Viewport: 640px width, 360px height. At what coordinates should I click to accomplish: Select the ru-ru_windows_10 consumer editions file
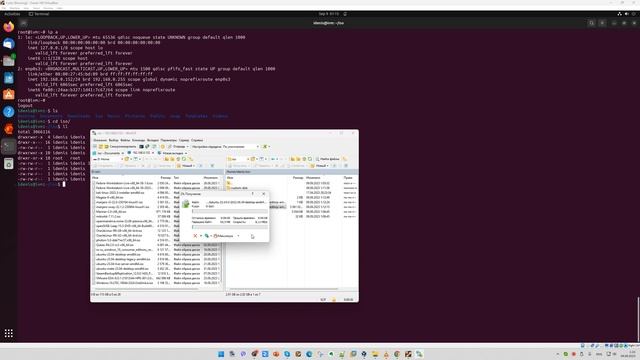tap(124, 250)
